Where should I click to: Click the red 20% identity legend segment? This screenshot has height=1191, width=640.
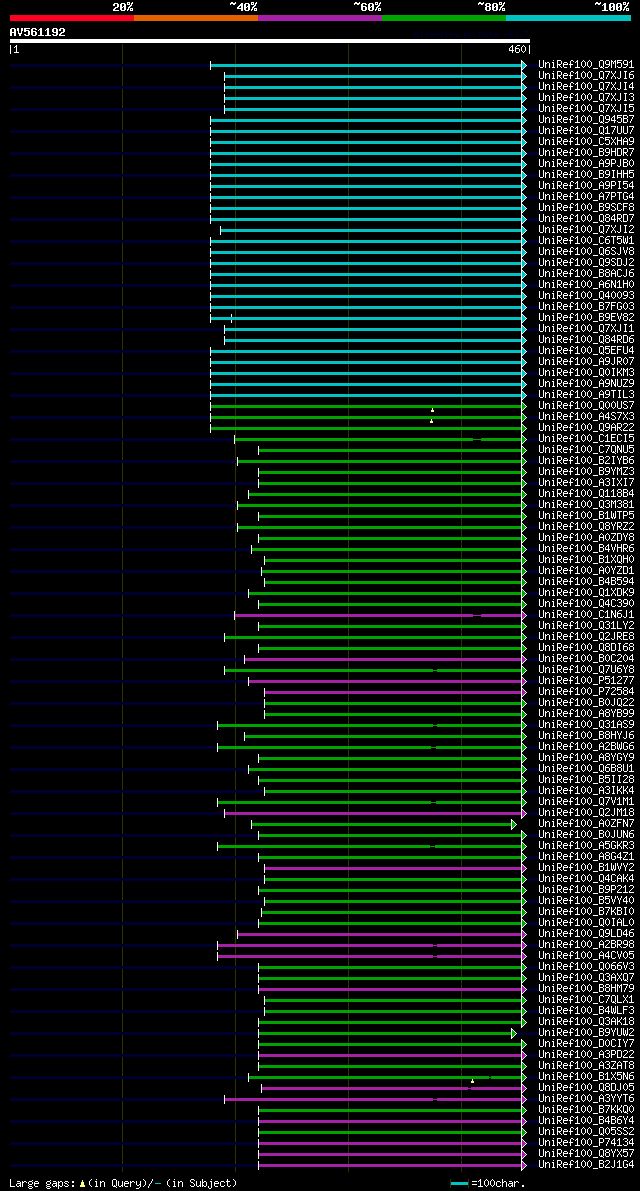72,17
